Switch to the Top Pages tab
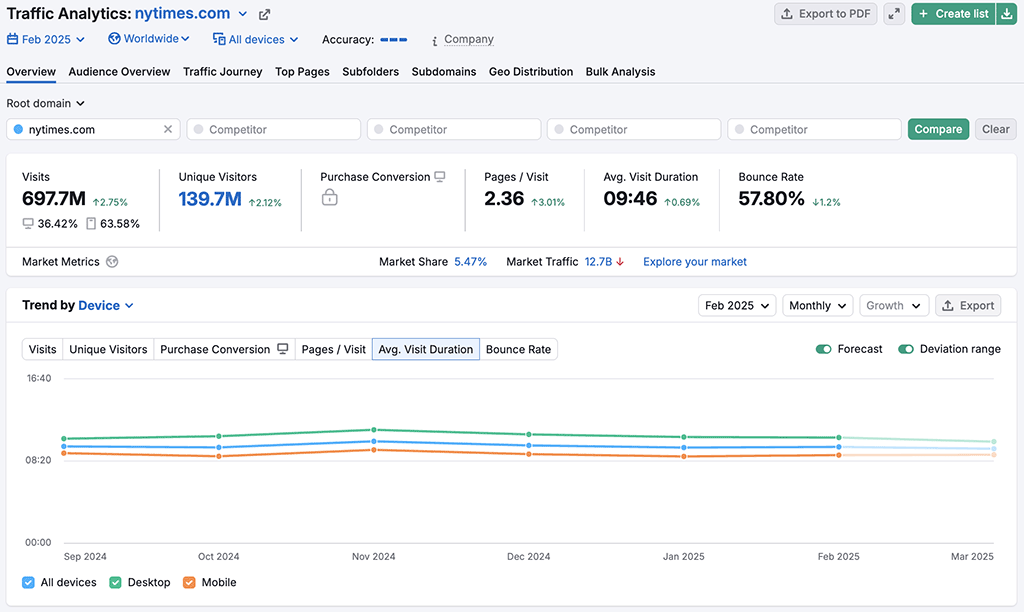This screenshot has height=612, width=1024. (x=302, y=72)
